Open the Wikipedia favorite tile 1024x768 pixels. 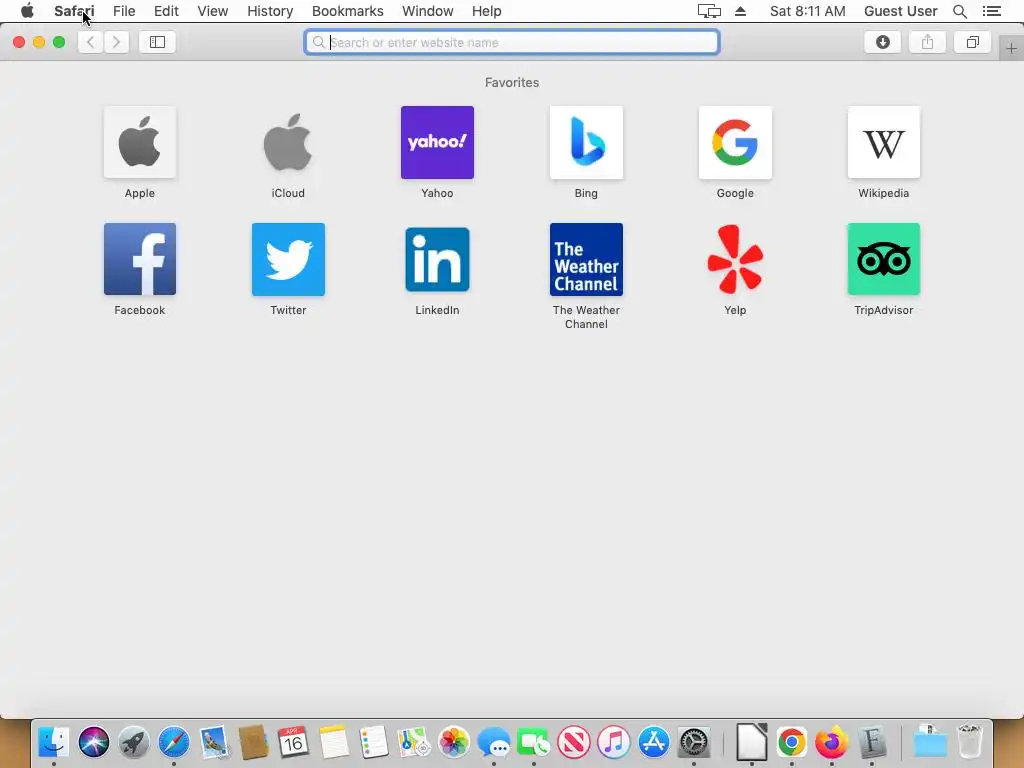[x=884, y=142]
